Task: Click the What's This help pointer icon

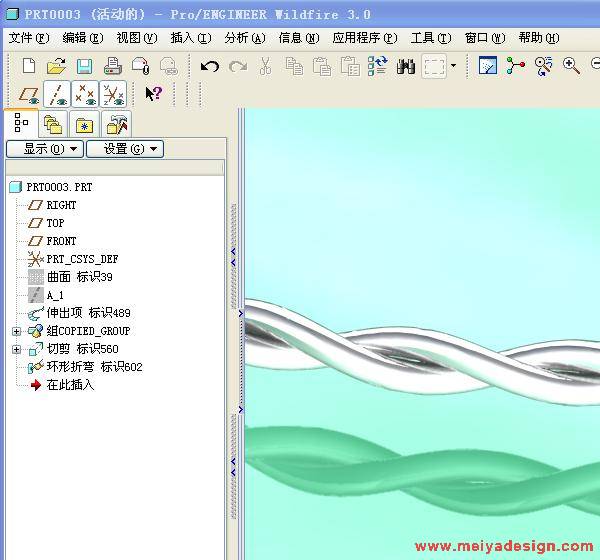Action: point(153,94)
